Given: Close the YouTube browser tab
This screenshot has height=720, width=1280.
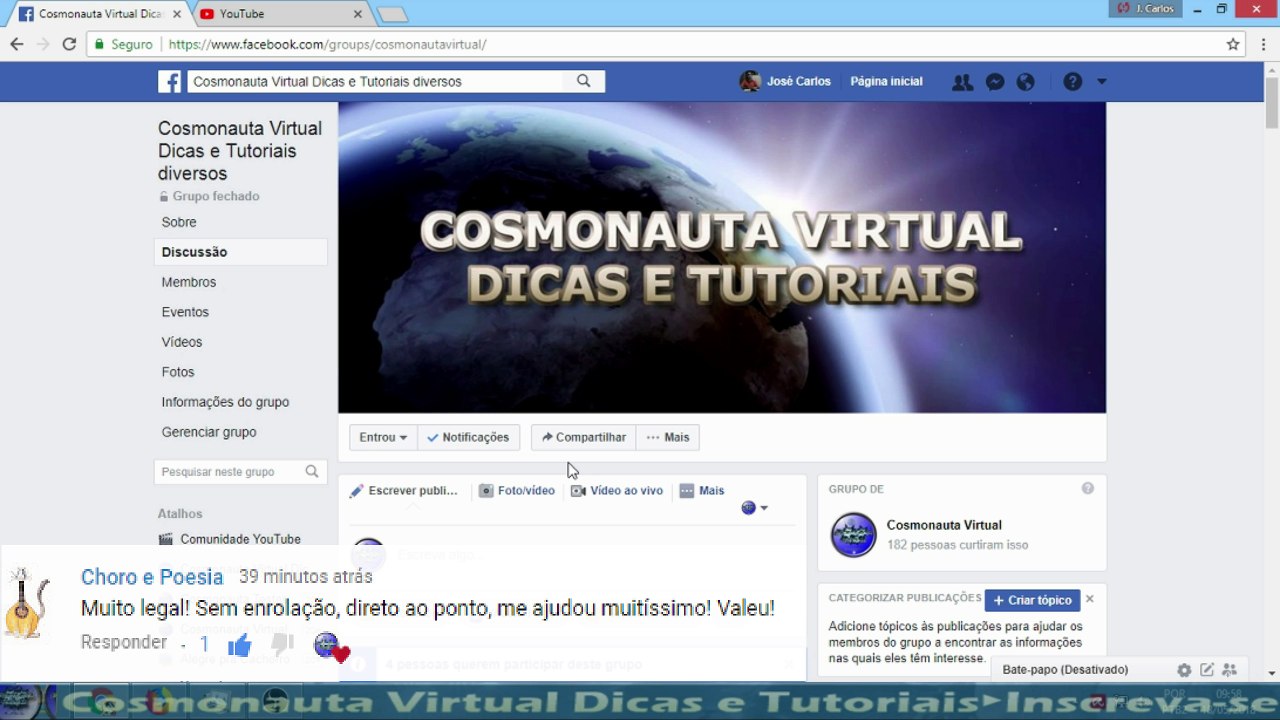Looking at the screenshot, I should [358, 14].
